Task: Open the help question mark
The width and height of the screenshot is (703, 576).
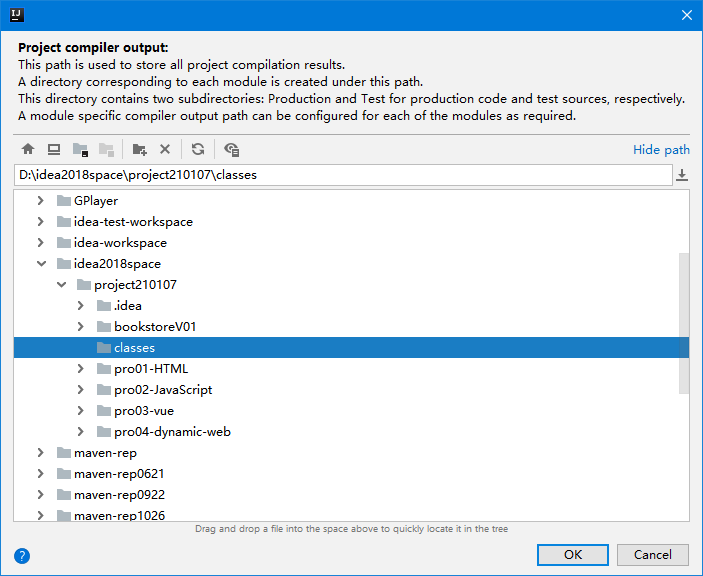Action: 22,556
